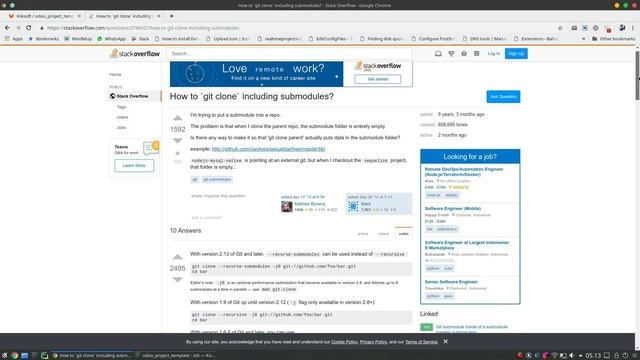Click the page vertical scrollbar thumb
Screen dimensions: 640x360
(x=637, y=75)
